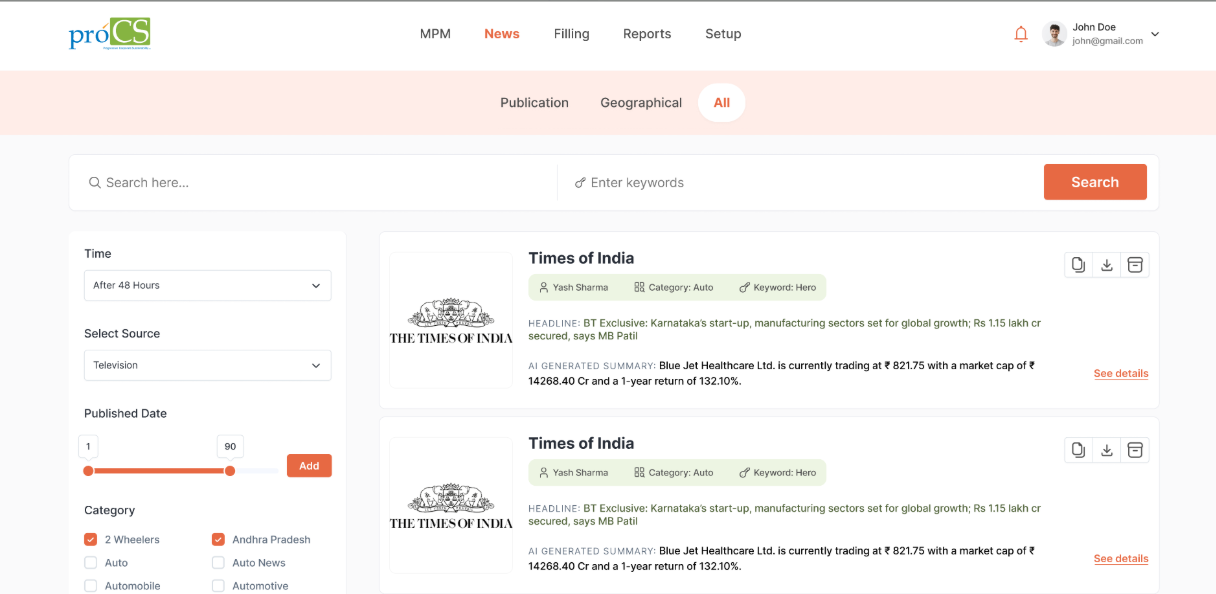Open See details for first article

coord(1121,374)
